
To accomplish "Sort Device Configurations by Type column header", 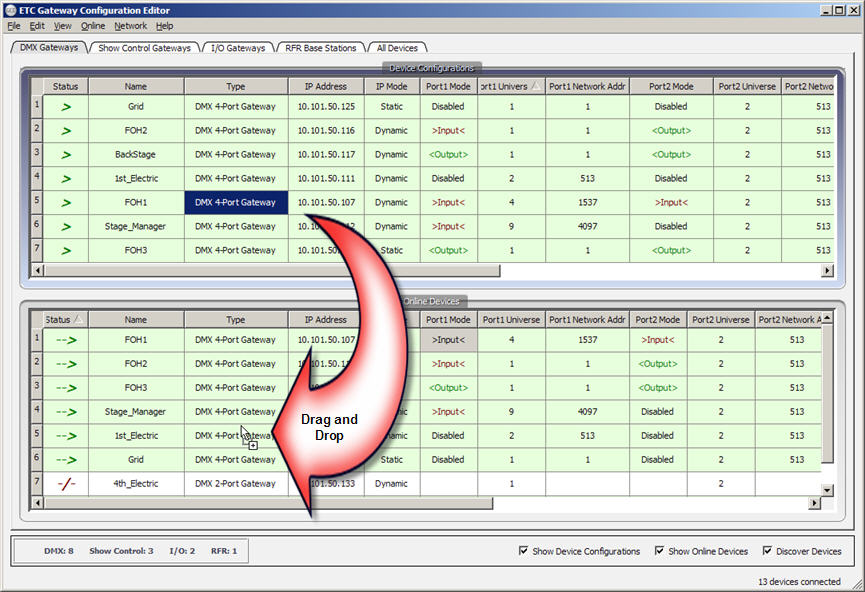I will 236,86.
